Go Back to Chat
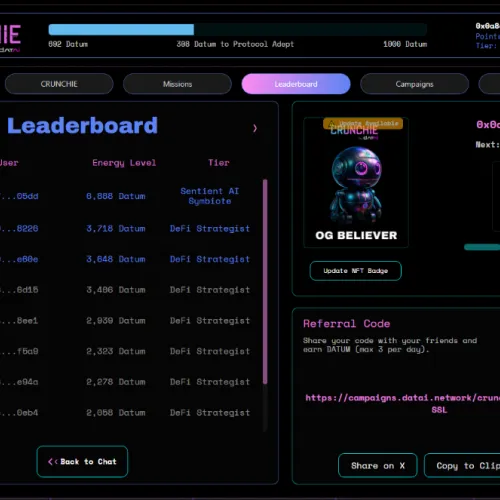 (x=82, y=462)
